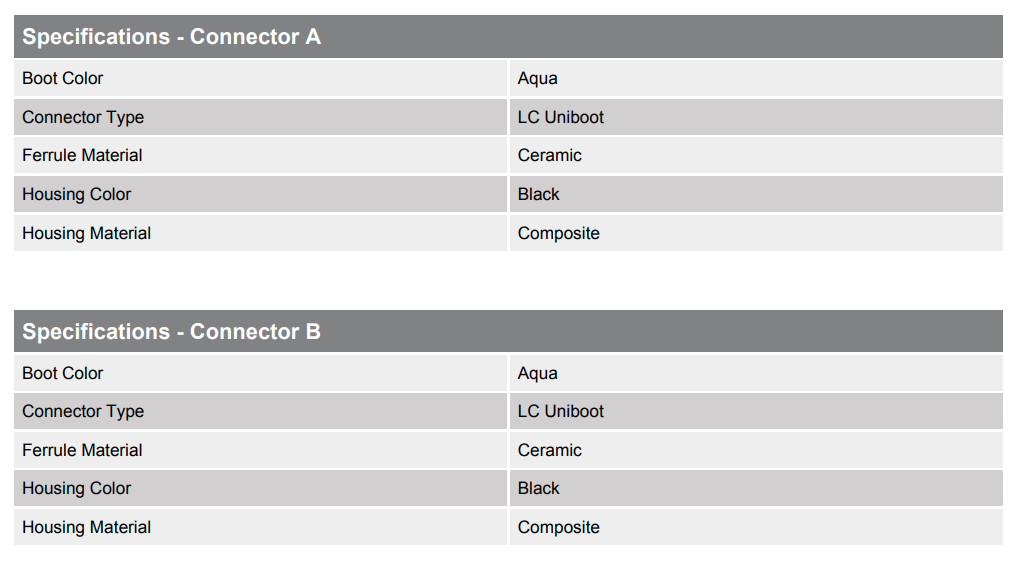Click Connector Type label in Connector A table
Screen dimensions: 1021x568
83,117
